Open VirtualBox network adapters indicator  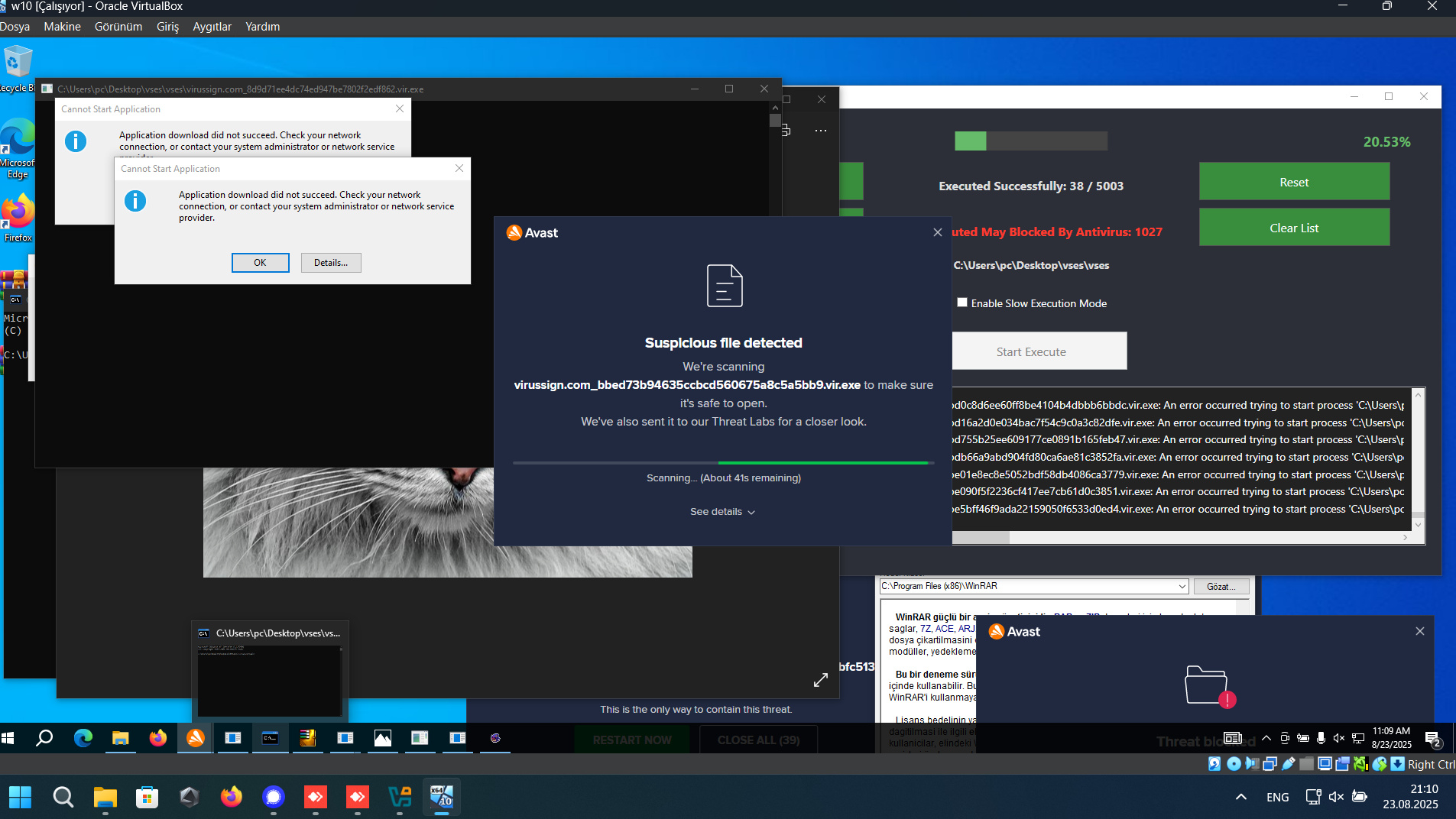click(1270, 764)
